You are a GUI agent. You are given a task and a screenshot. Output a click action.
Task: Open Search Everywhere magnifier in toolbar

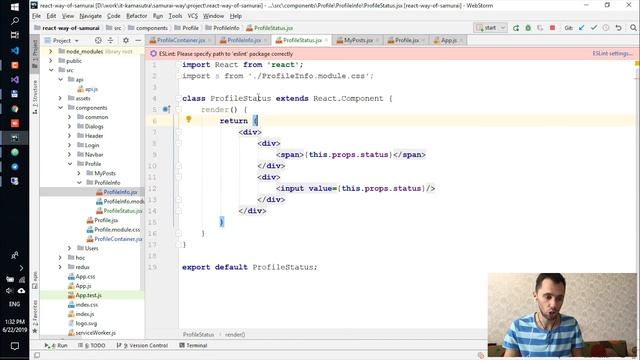pos(633,28)
